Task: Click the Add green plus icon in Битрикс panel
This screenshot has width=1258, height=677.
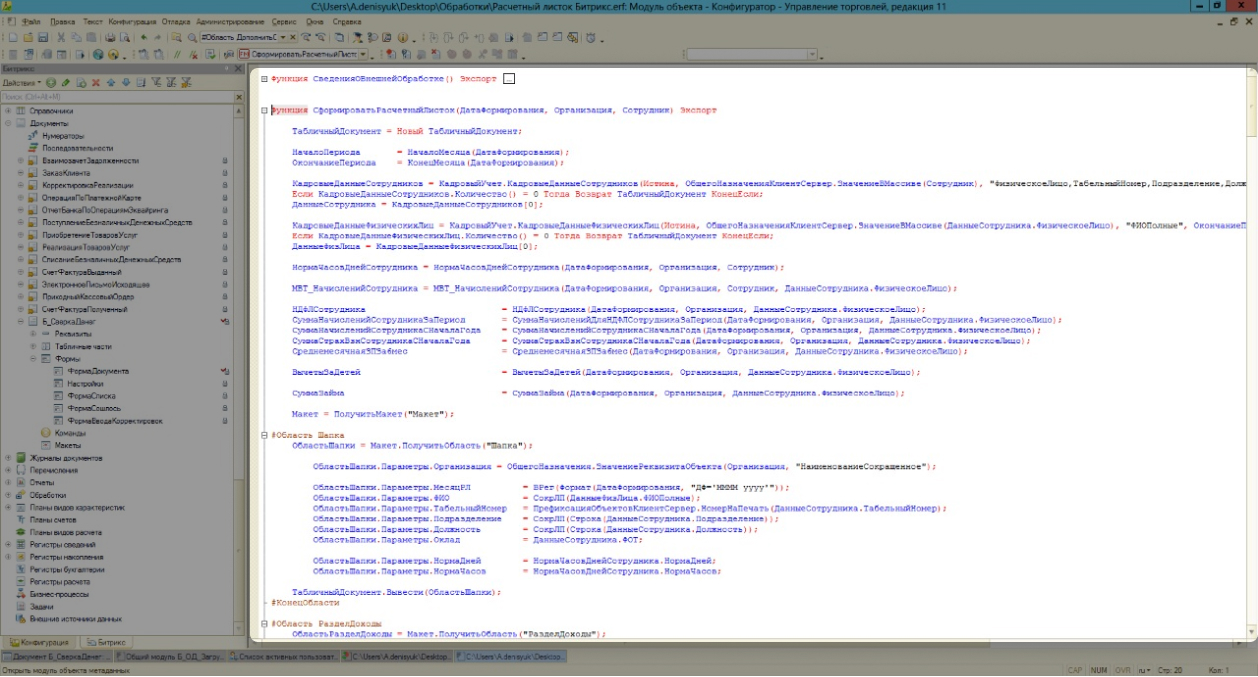Action: (51, 82)
